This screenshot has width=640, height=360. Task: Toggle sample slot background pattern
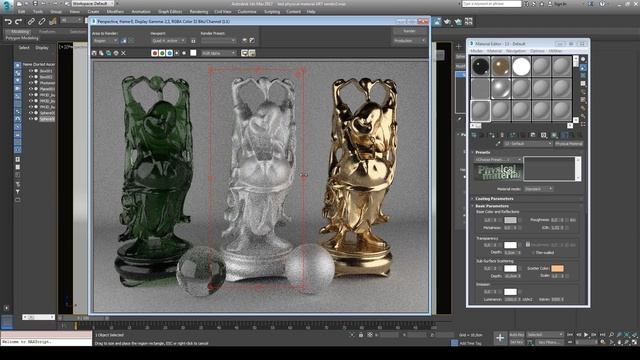pos(583,76)
